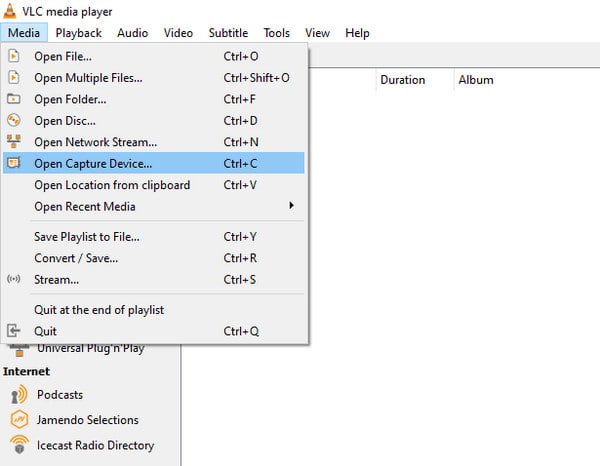Click the Jamendo Selections hexagon icon
The width and height of the screenshot is (600, 466).
[x=19, y=419]
